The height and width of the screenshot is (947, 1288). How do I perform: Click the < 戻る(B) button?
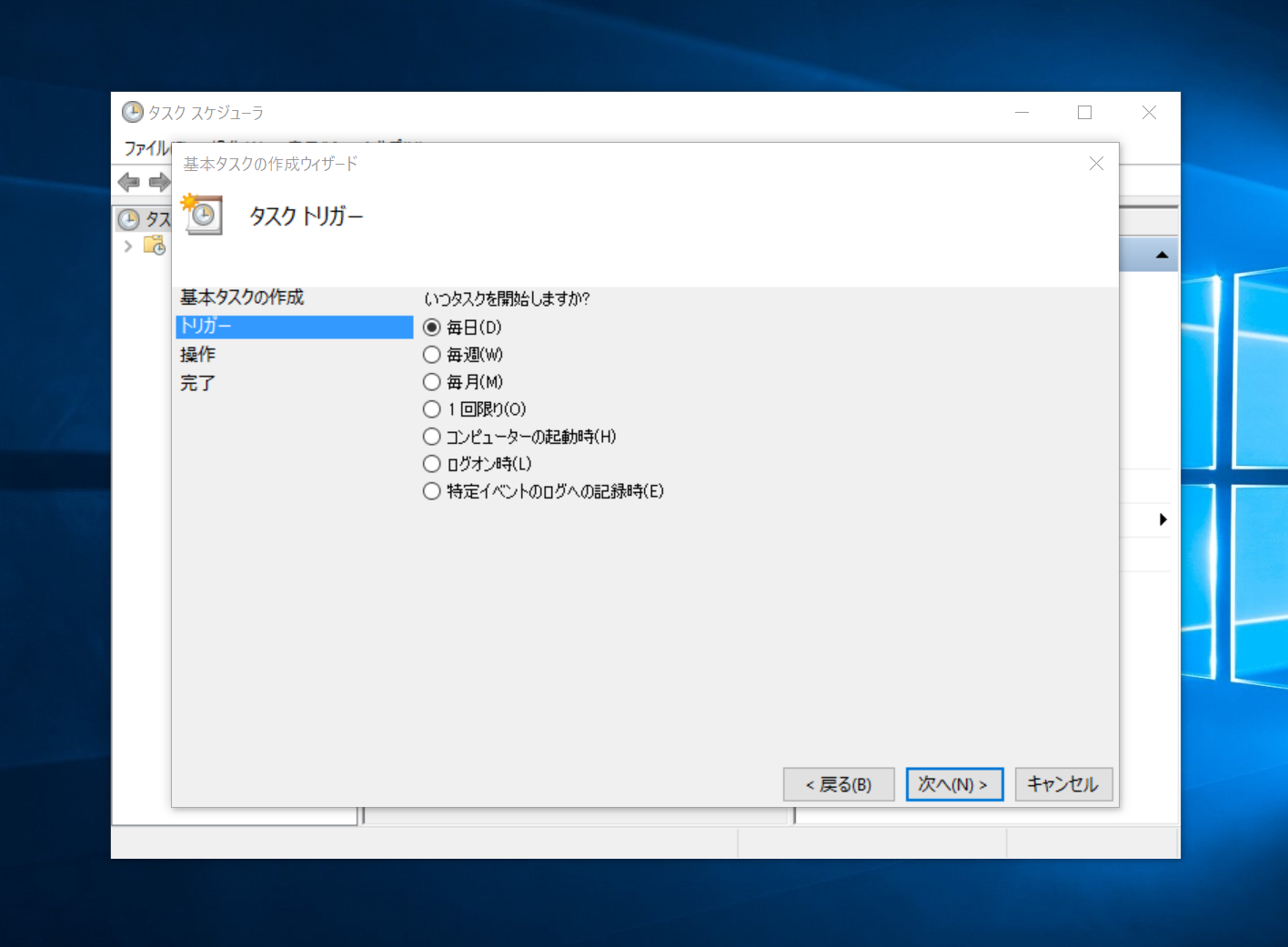click(x=838, y=784)
